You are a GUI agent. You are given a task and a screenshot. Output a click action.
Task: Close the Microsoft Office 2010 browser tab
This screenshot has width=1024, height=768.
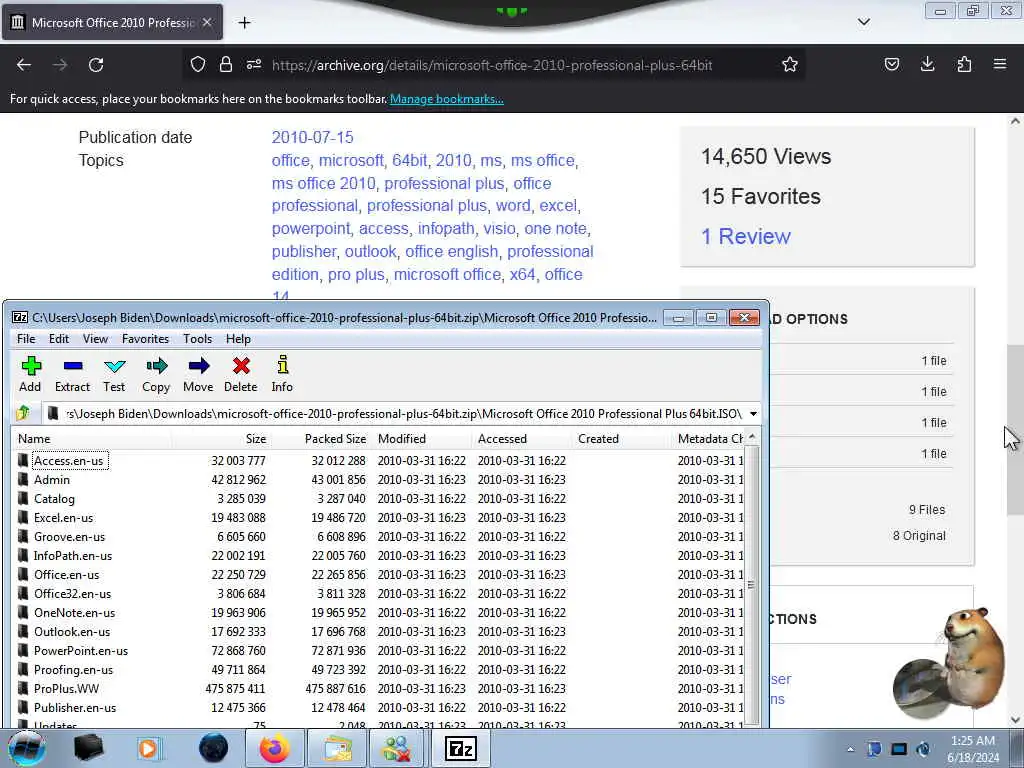click(207, 22)
